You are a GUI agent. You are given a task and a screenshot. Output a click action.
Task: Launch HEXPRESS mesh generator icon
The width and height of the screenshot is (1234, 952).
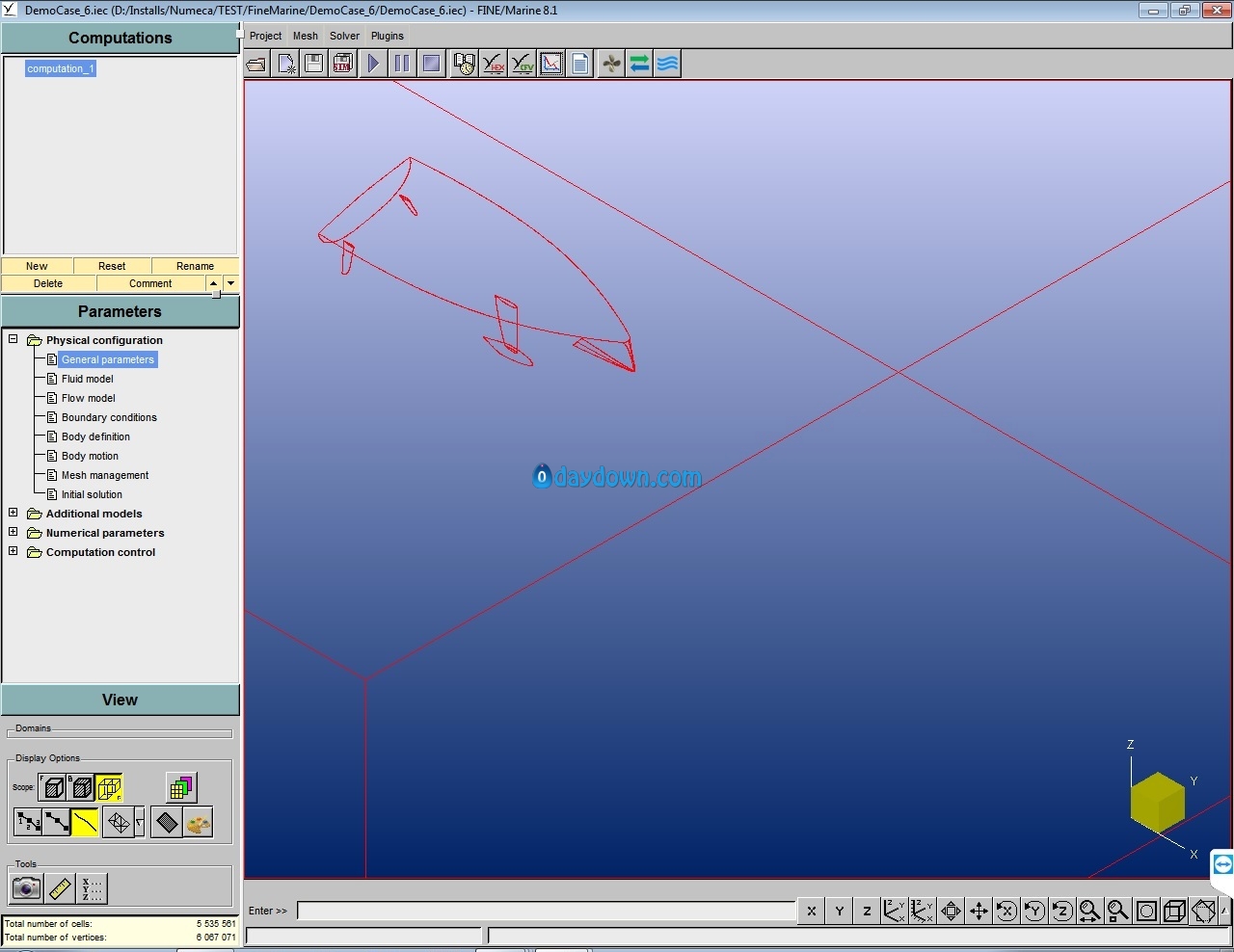point(494,64)
